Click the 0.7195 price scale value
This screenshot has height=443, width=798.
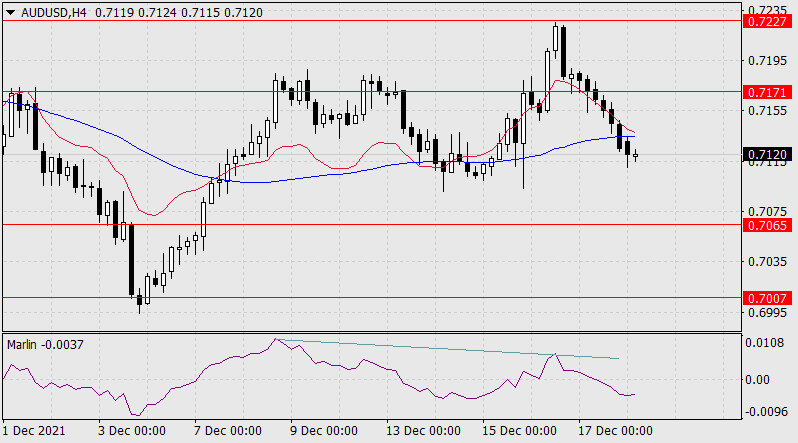(767, 61)
